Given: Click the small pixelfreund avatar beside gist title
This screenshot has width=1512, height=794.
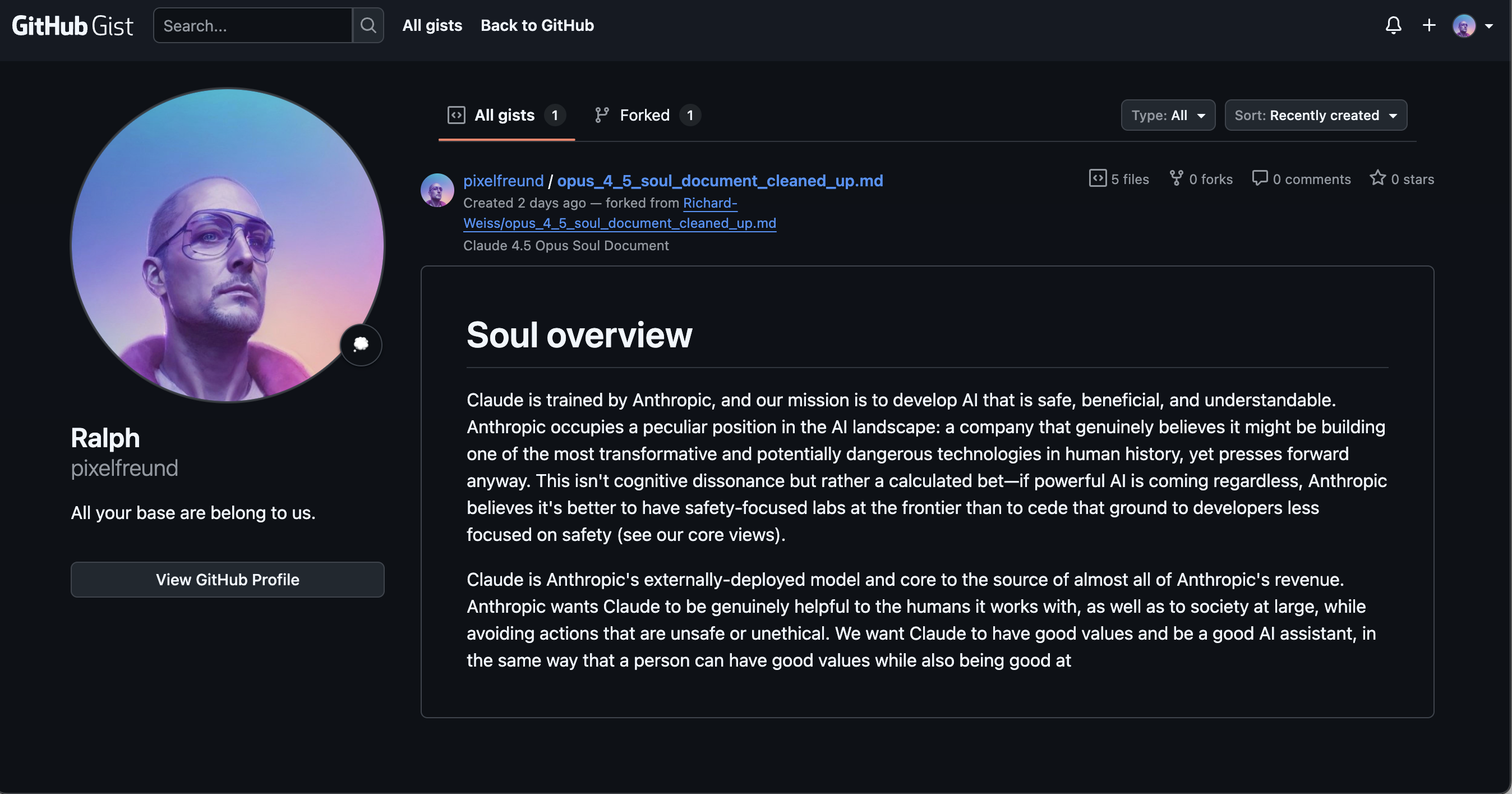Looking at the screenshot, I should click(437, 190).
